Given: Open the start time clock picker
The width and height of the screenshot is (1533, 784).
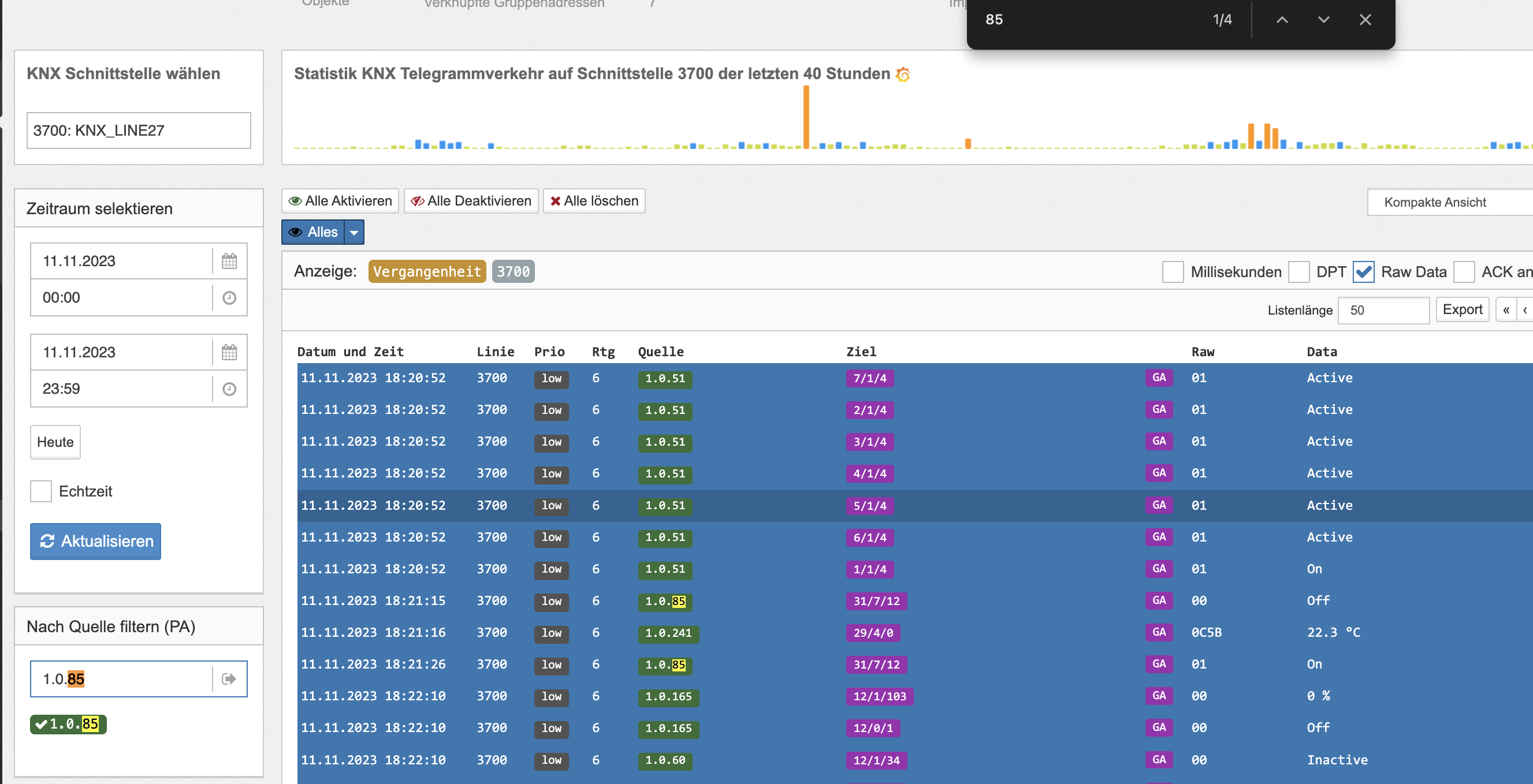Looking at the screenshot, I should click(229, 297).
